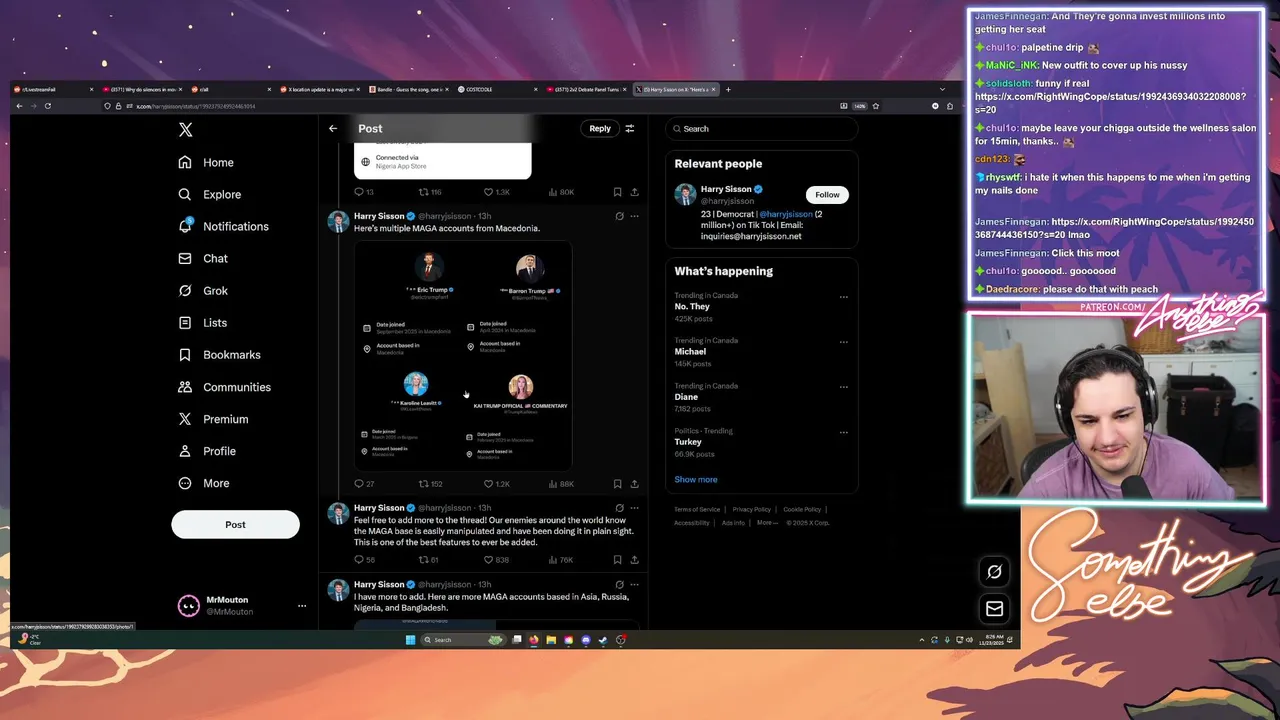The height and width of the screenshot is (720, 1280).
Task: Open options for Diane trending topic
Action: 843,387
